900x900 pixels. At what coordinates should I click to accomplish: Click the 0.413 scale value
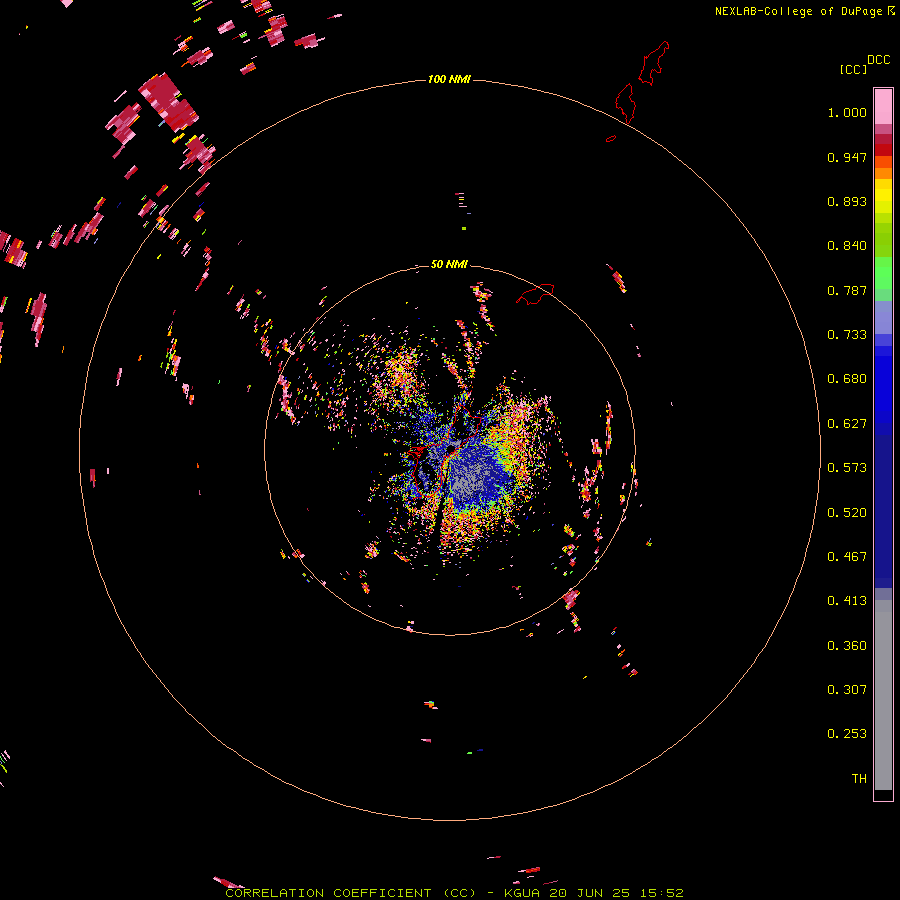847,601
